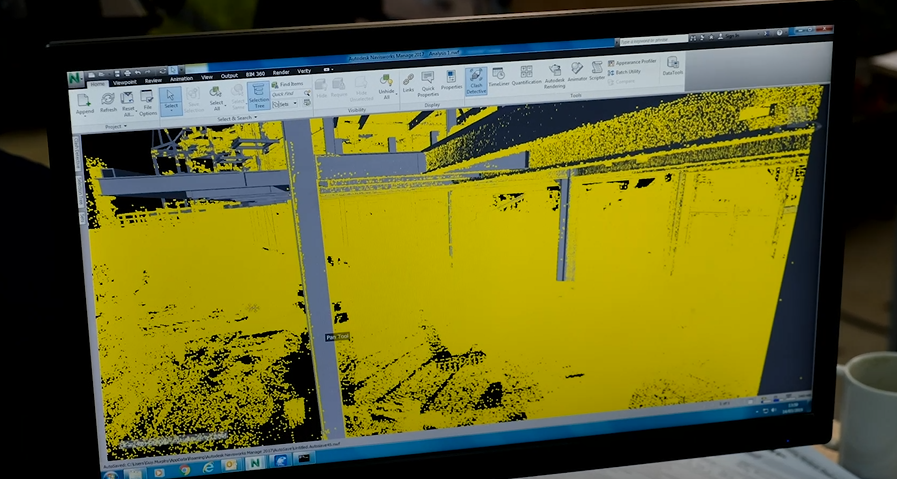Switch to the Review ribbon tab
Screen dimensions: 897x479
pyautogui.click(x=153, y=81)
